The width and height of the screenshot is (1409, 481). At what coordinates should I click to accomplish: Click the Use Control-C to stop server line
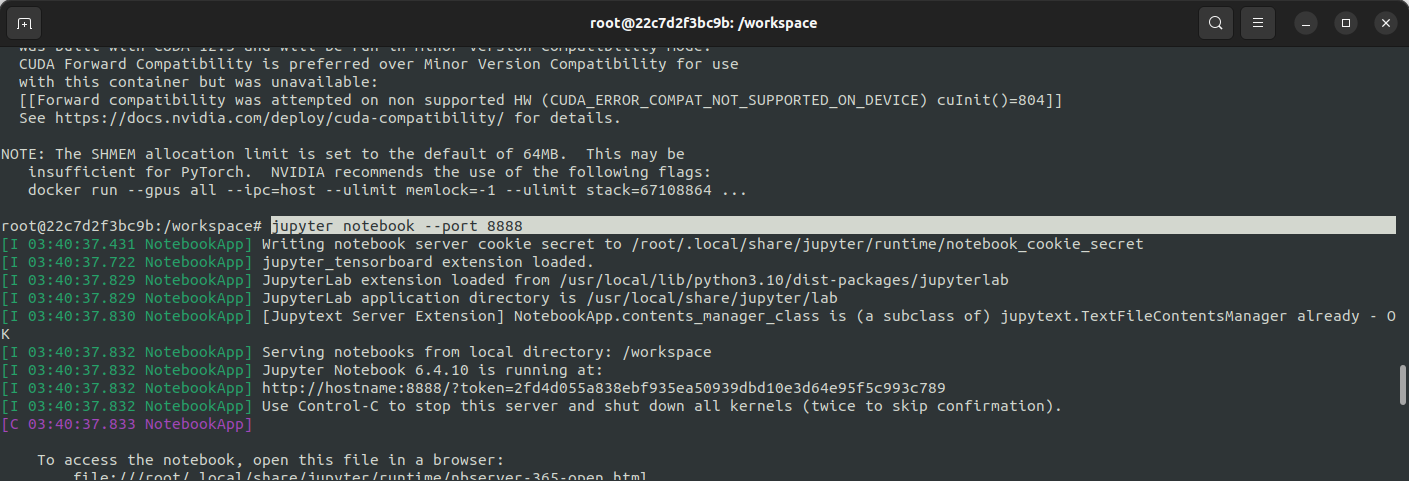pos(662,406)
